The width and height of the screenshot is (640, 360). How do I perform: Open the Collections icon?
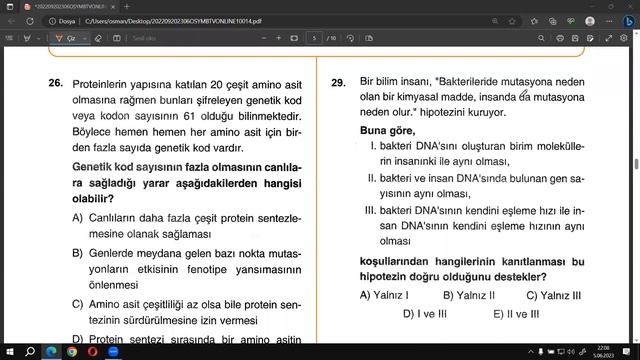[x=553, y=21]
